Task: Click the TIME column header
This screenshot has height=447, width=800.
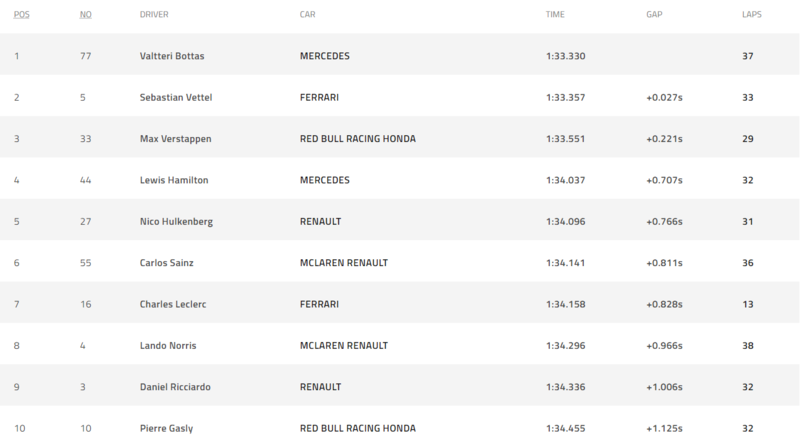Action: (555, 14)
